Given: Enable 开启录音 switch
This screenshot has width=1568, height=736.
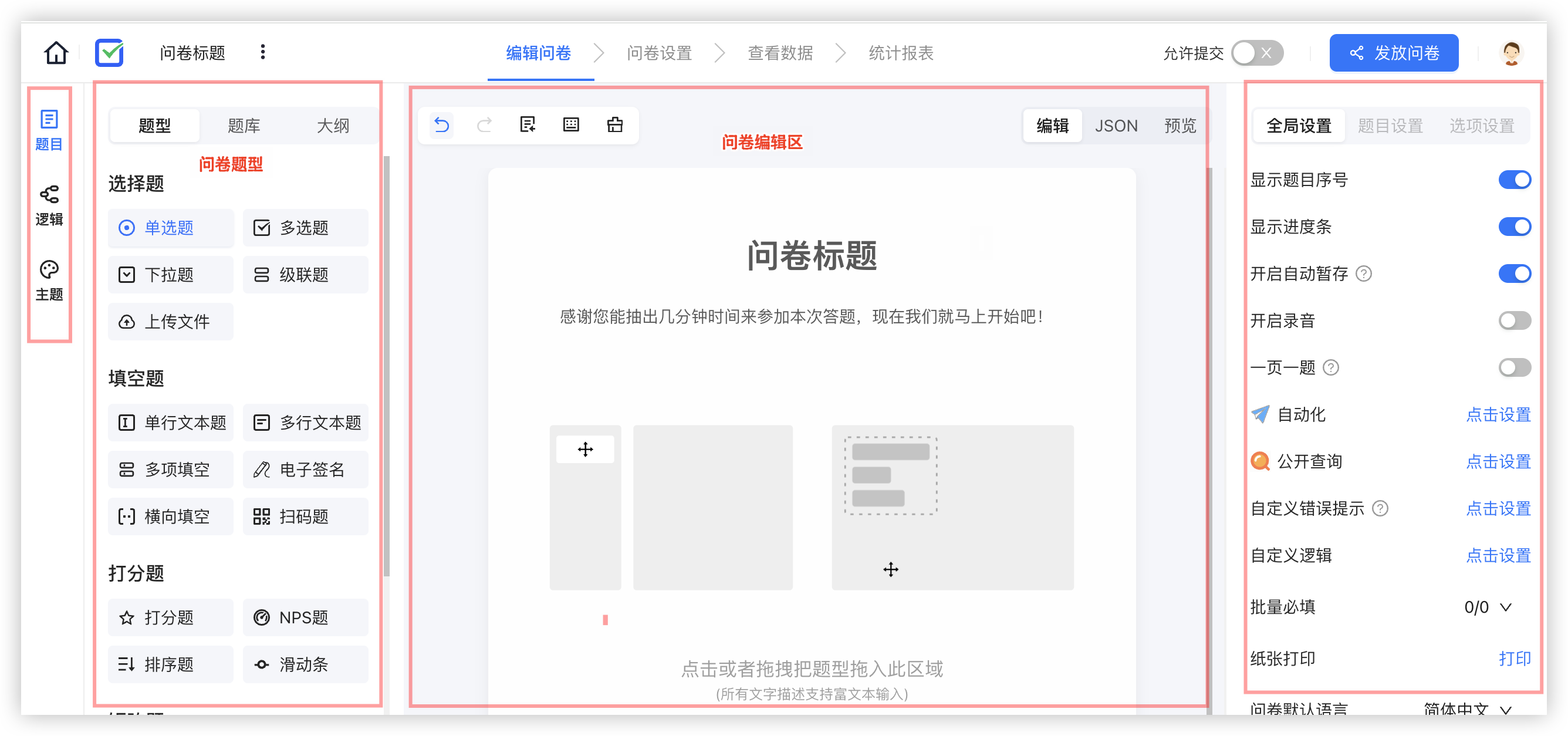Looking at the screenshot, I should (1515, 320).
